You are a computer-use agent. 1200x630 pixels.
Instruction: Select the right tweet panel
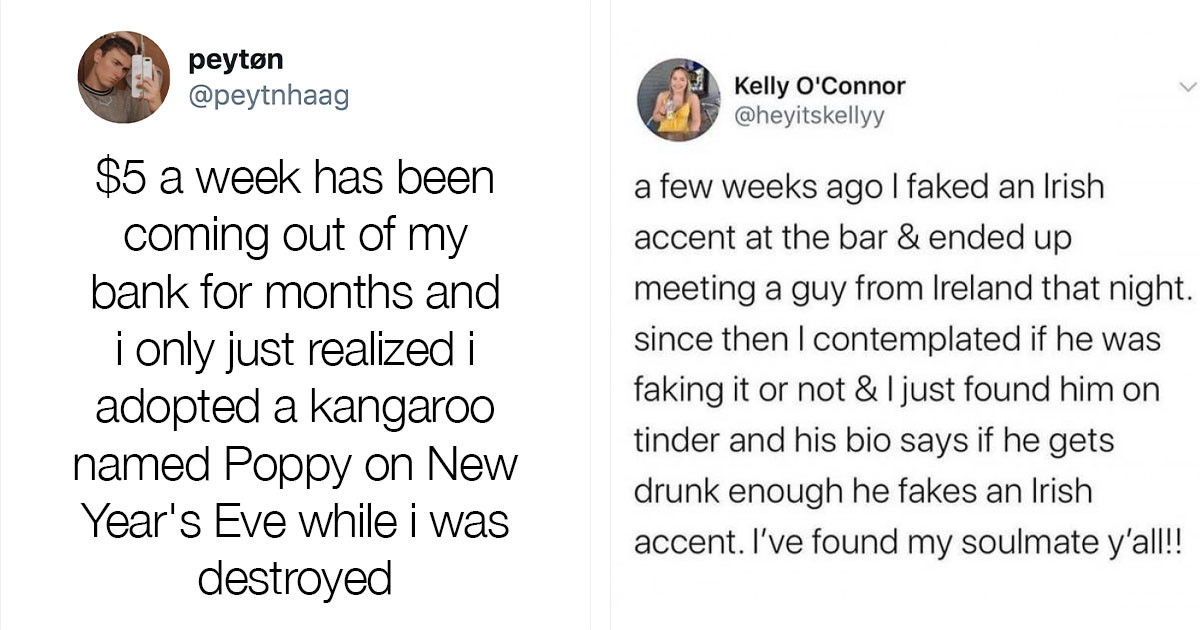coord(900,315)
